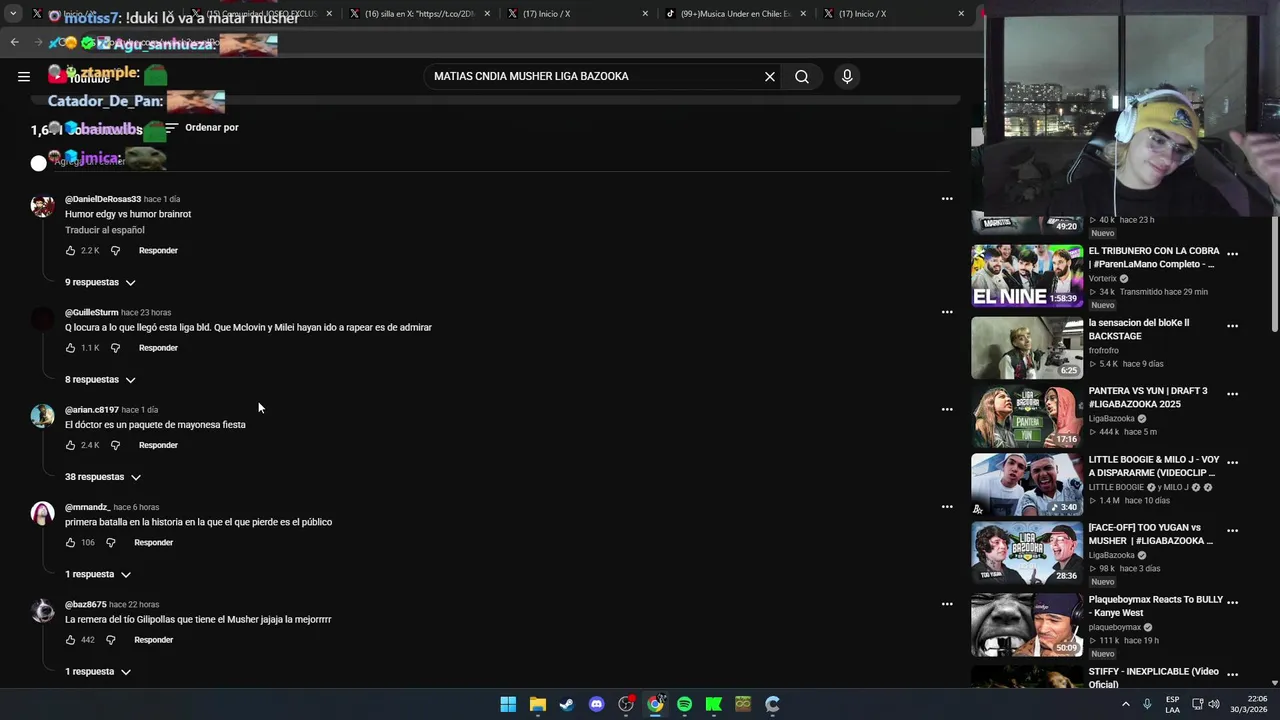Open the @GuilleSturm channel link
The width and height of the screenshot is (1280, 720).
point(92,313)
